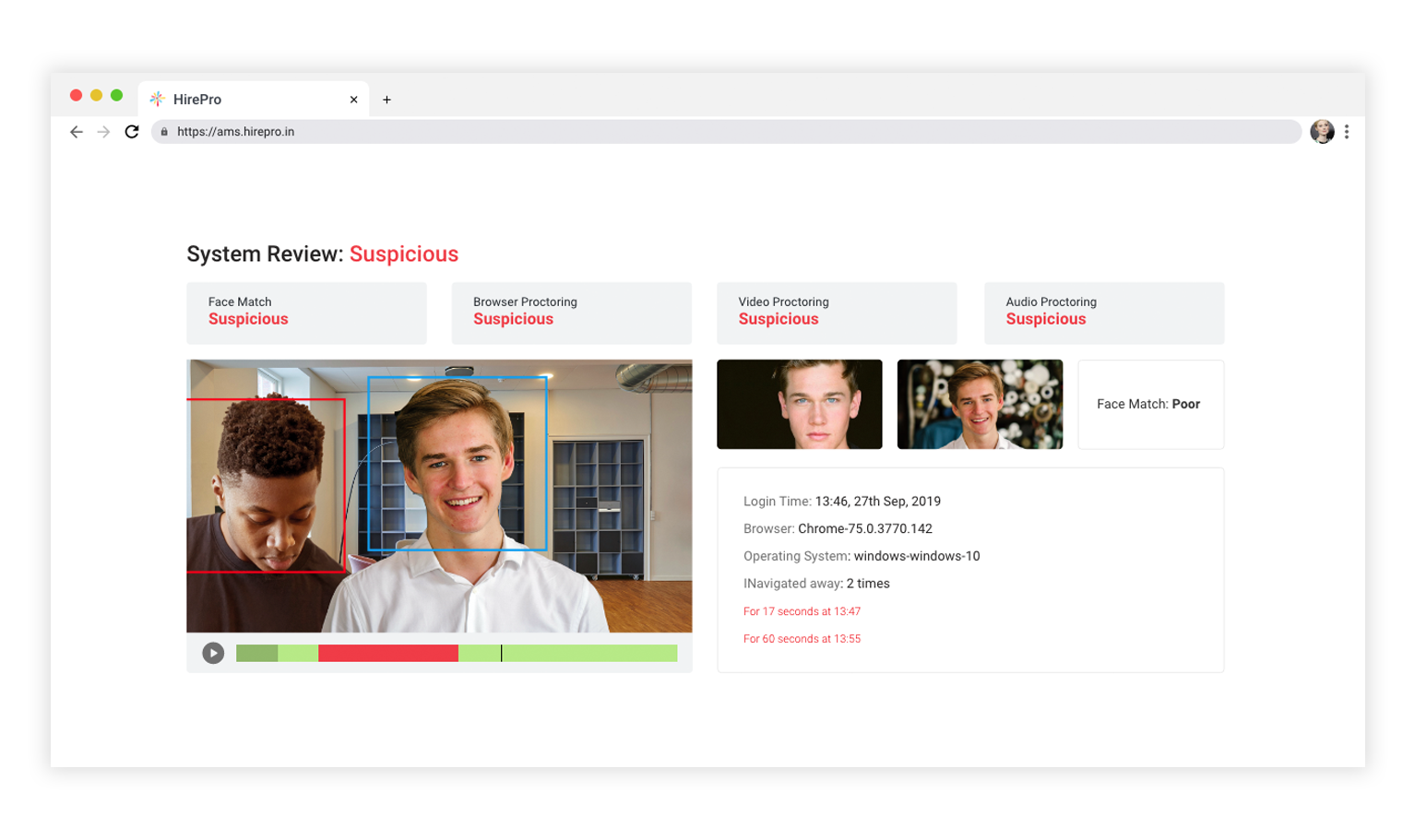This screenshot has height=840, width=1415.
Task: Open a new browser tab with the plus button
Action: coord(386,99)
